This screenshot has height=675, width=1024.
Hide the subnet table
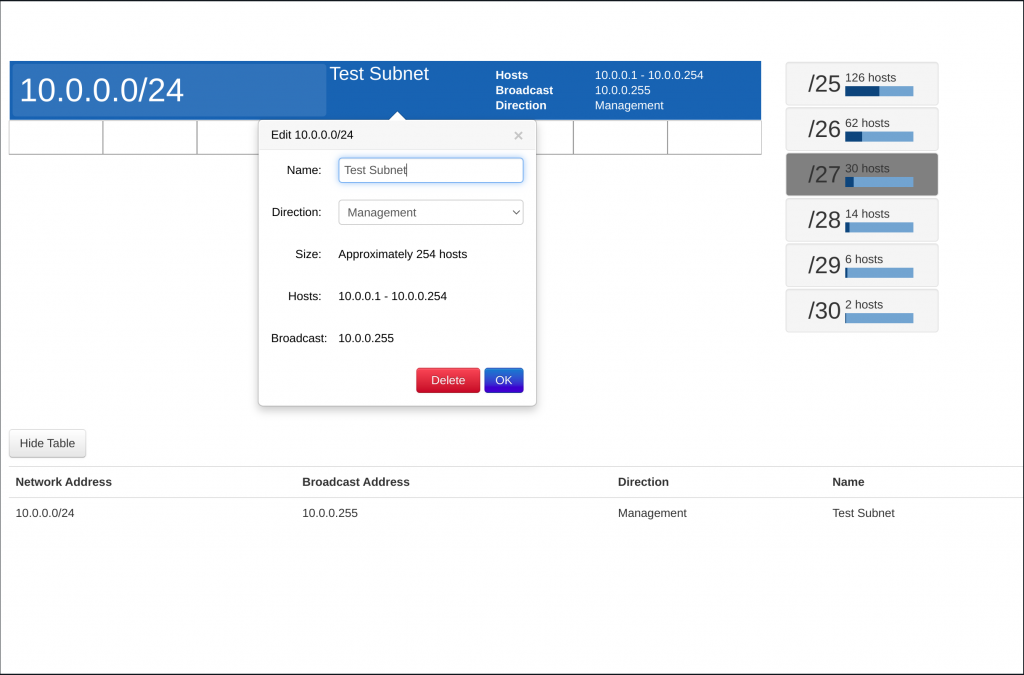click(47, 443)
